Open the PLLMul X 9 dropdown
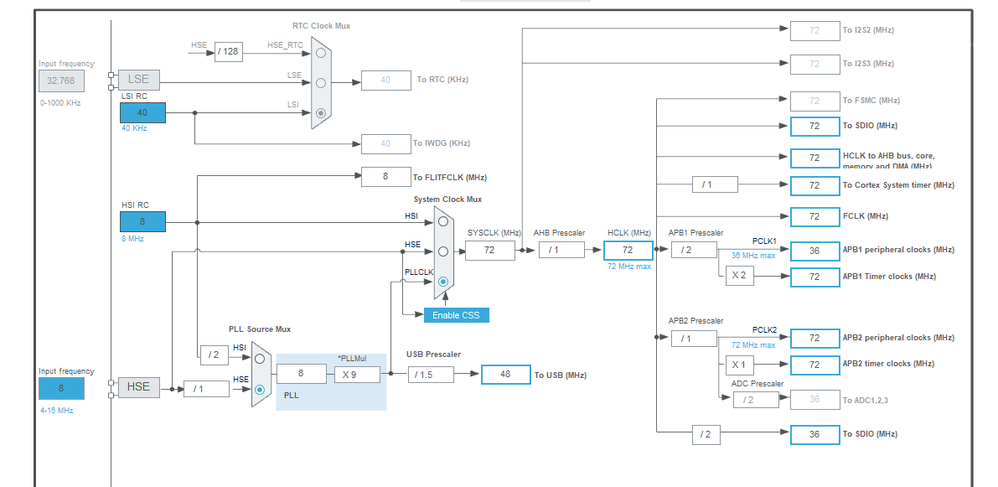Viewport: 998px width, 487px height. point(357,374)
